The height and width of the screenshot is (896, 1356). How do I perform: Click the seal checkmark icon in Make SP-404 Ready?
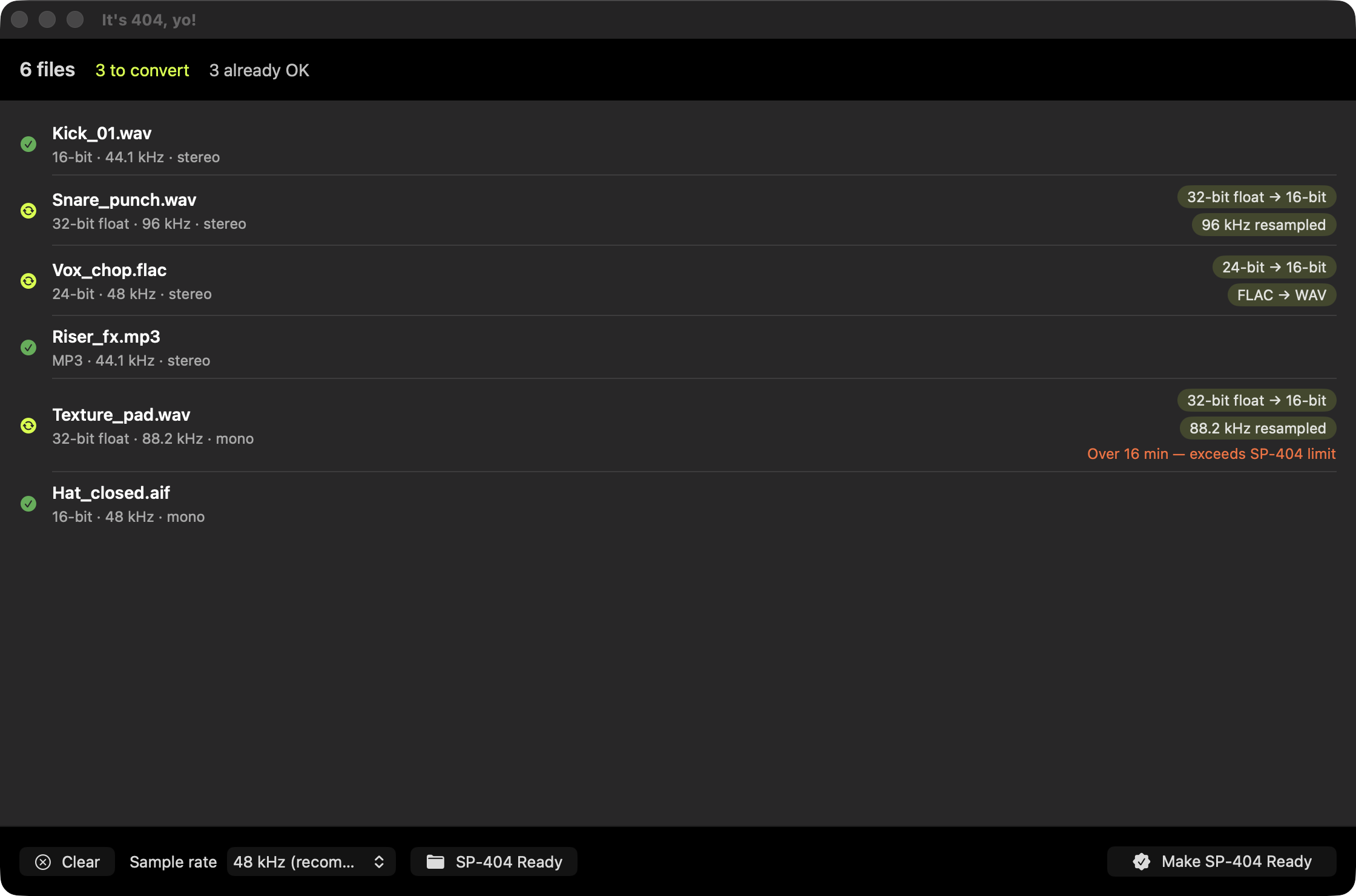1142,861
